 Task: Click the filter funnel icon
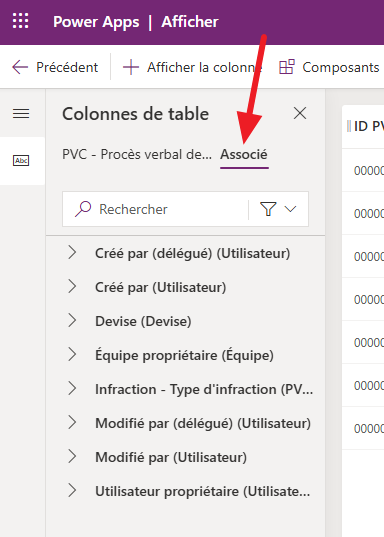point(268,209)
